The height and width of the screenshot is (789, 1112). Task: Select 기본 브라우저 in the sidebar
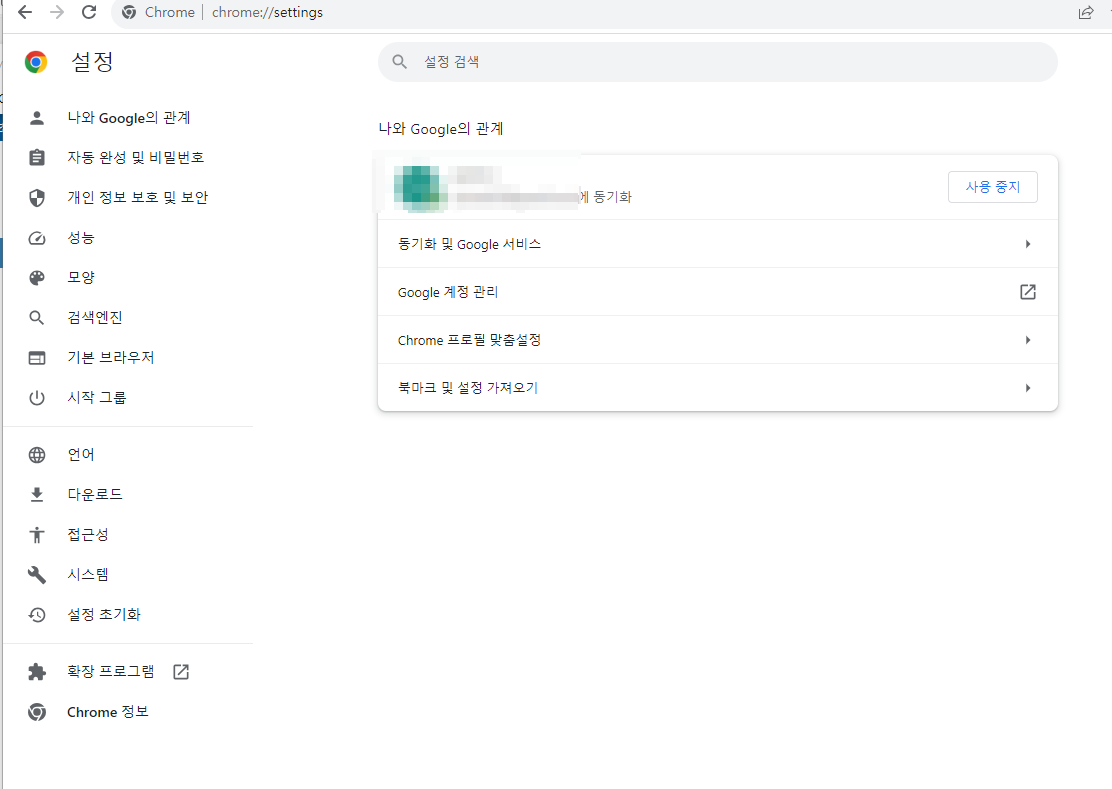pos(103,357)
